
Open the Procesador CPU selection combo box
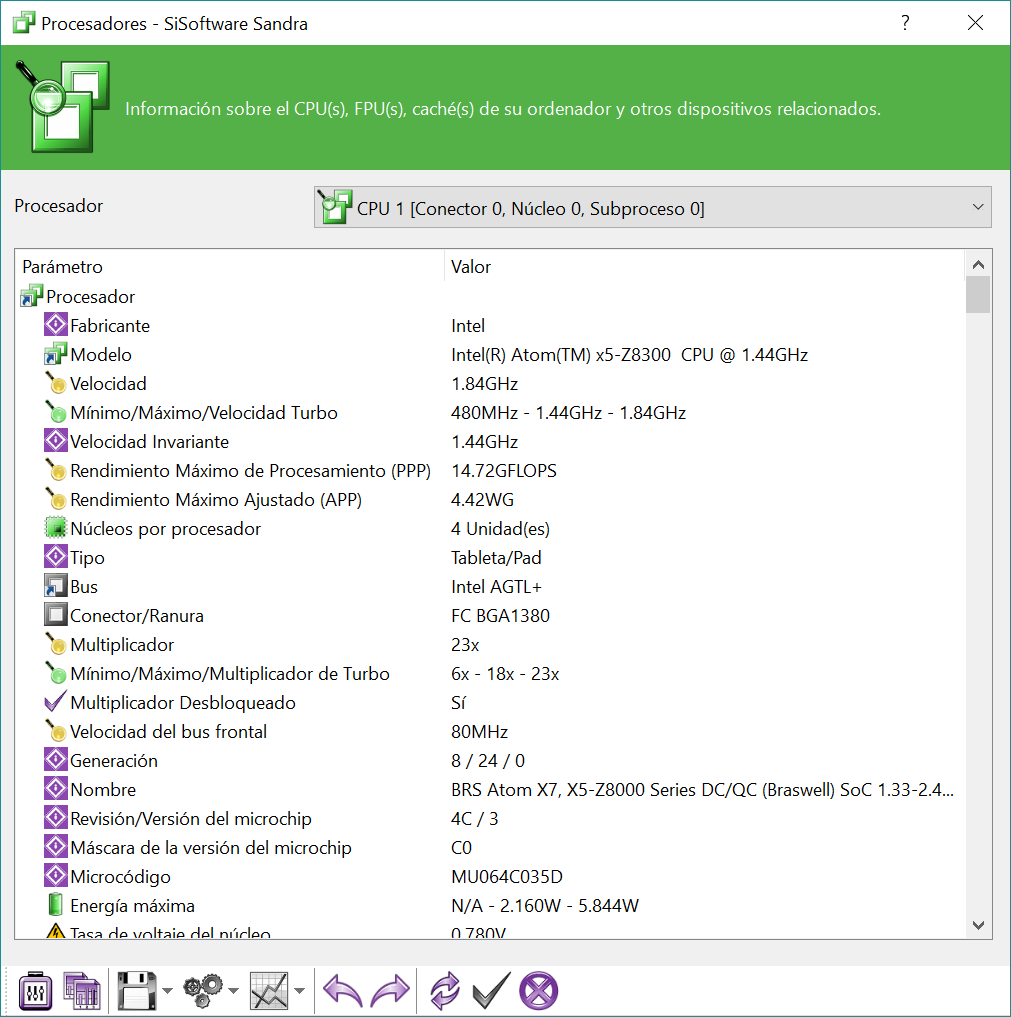click(652, 208)
